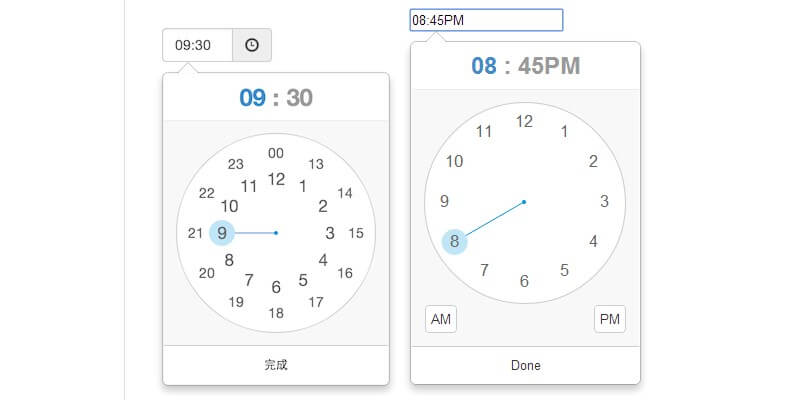The image size is (800, 400).
Task: Pick hour 00 on the 24-hour clock
Action: (276, 153)
